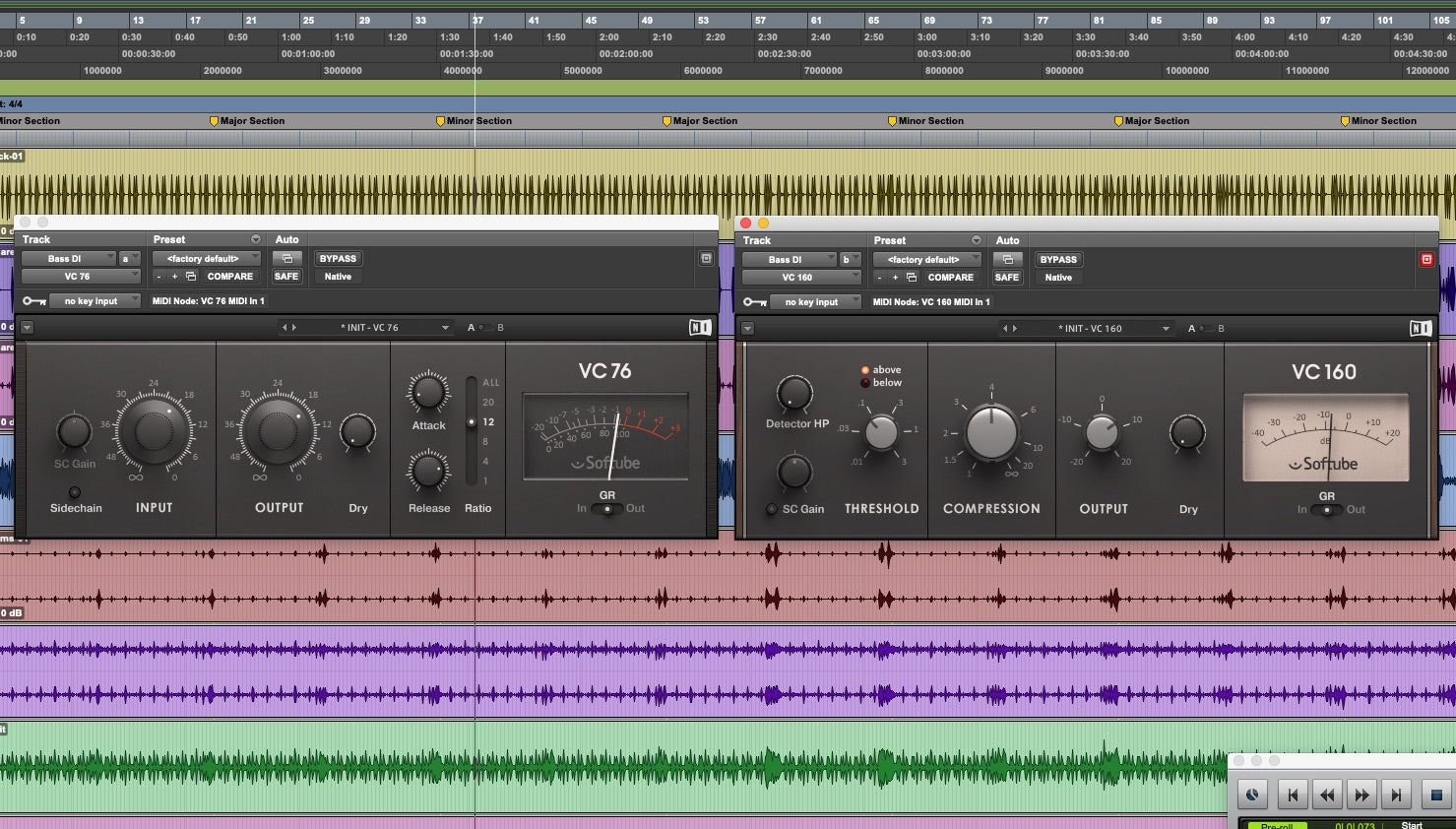Viewport: 1456px width, 829px height.
Task: Toggle the SC Gain switch on VC 160
Action: pyautogui.click(x=772, y=509)
